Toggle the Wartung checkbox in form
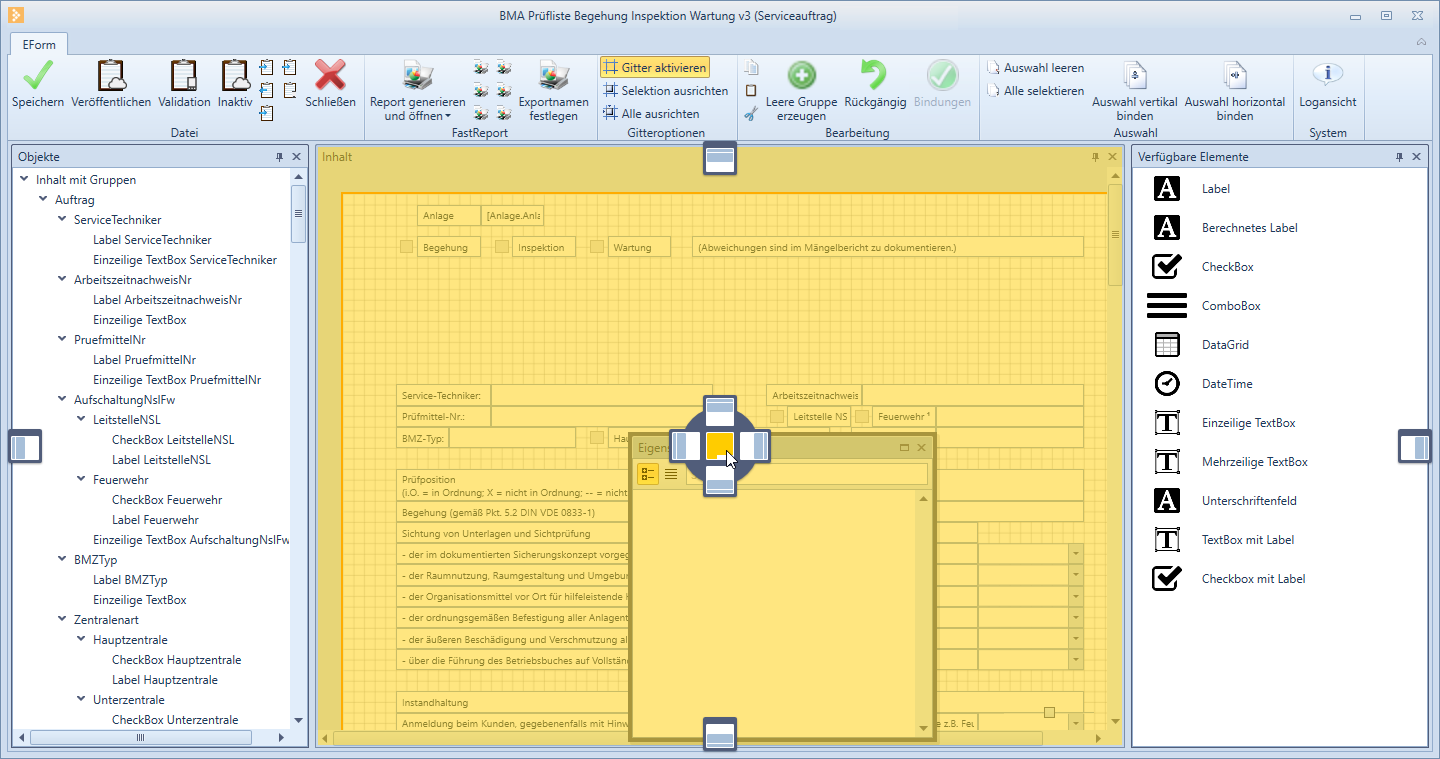The width and height of the screenshot is (1440, 759). (x=597, y=247)
